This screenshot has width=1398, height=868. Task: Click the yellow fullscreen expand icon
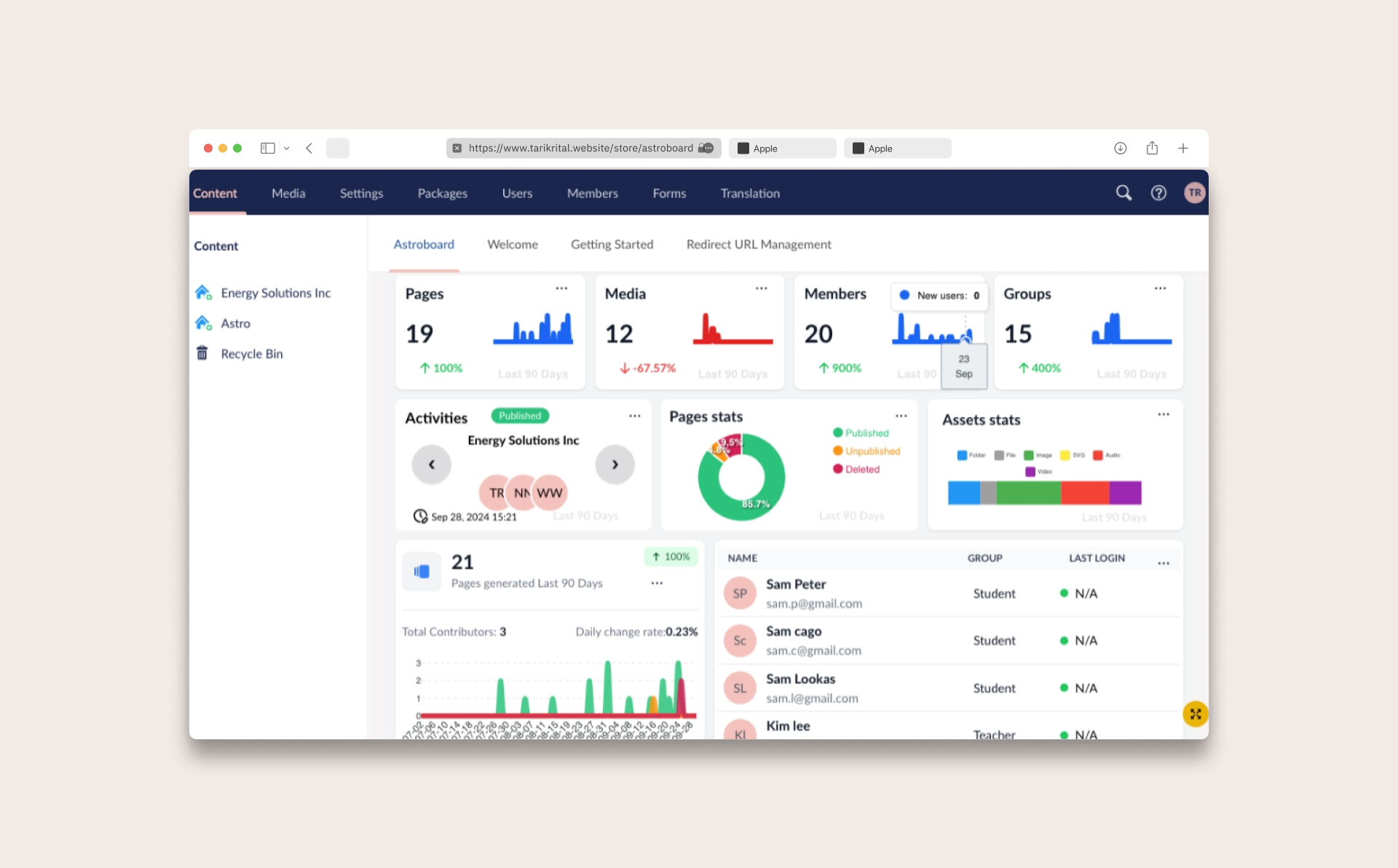click(x=1195, y=714)
